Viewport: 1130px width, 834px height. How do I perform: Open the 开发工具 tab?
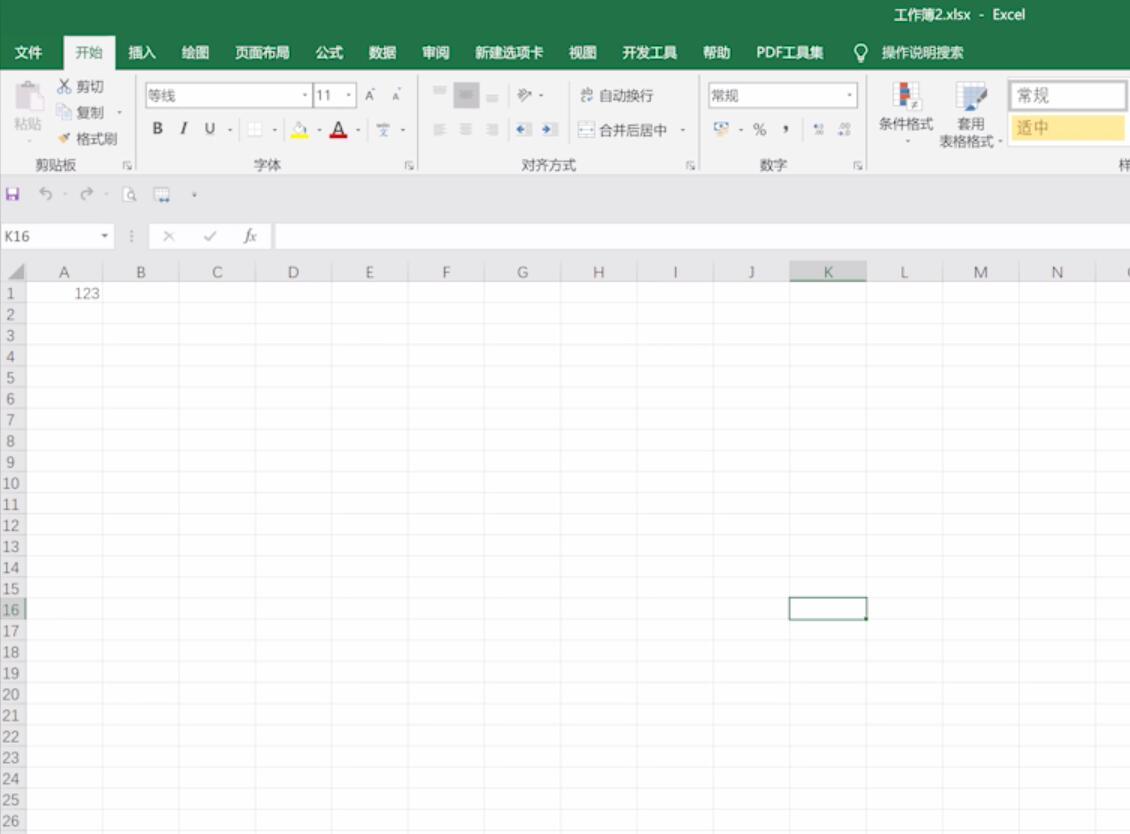tap(649, 53)
